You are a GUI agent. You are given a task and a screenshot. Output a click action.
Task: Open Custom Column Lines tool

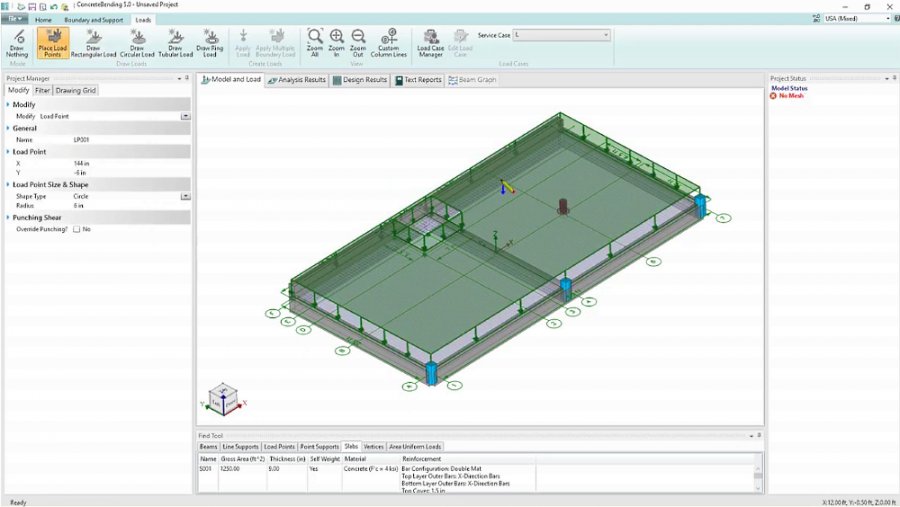point(389,43)
